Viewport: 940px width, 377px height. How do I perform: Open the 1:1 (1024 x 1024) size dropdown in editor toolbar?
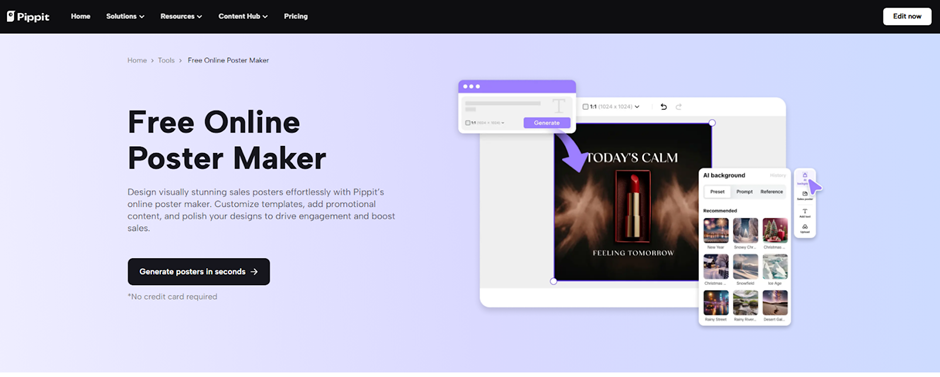coord(611,107)
